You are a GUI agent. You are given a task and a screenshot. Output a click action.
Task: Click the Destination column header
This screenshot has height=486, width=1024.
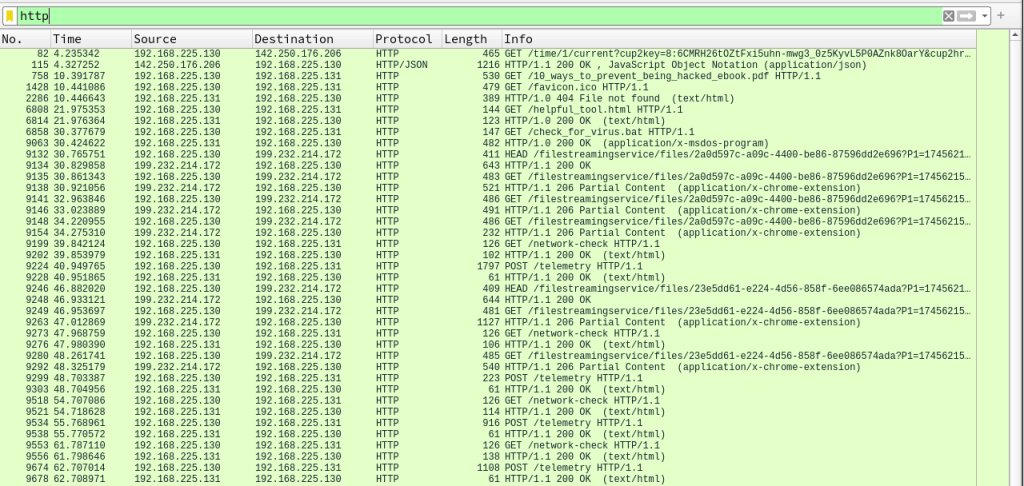click(312, 39)
